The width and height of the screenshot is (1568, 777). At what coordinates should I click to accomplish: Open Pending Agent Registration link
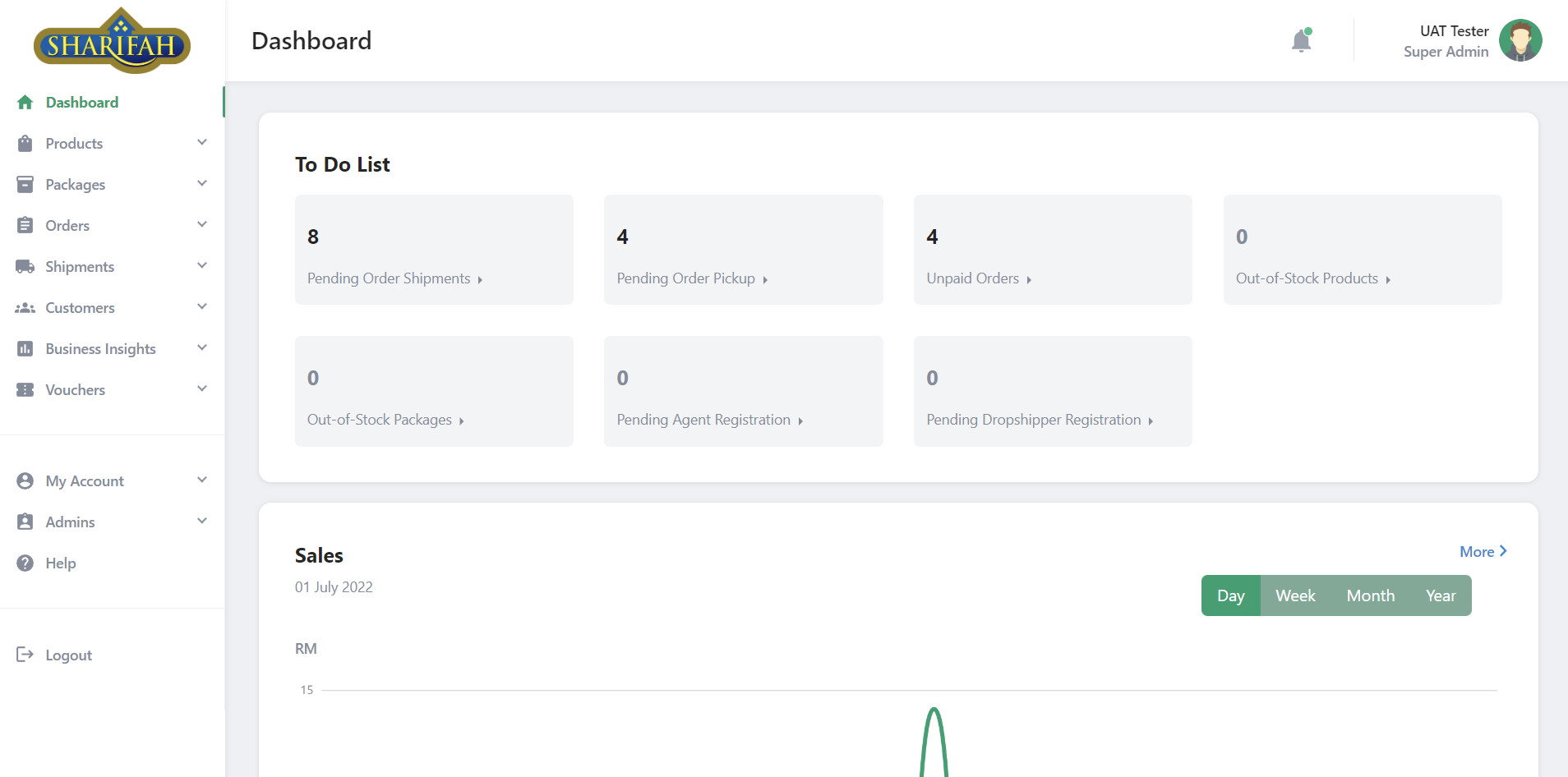pyautogui.click(x=709, y=420)
